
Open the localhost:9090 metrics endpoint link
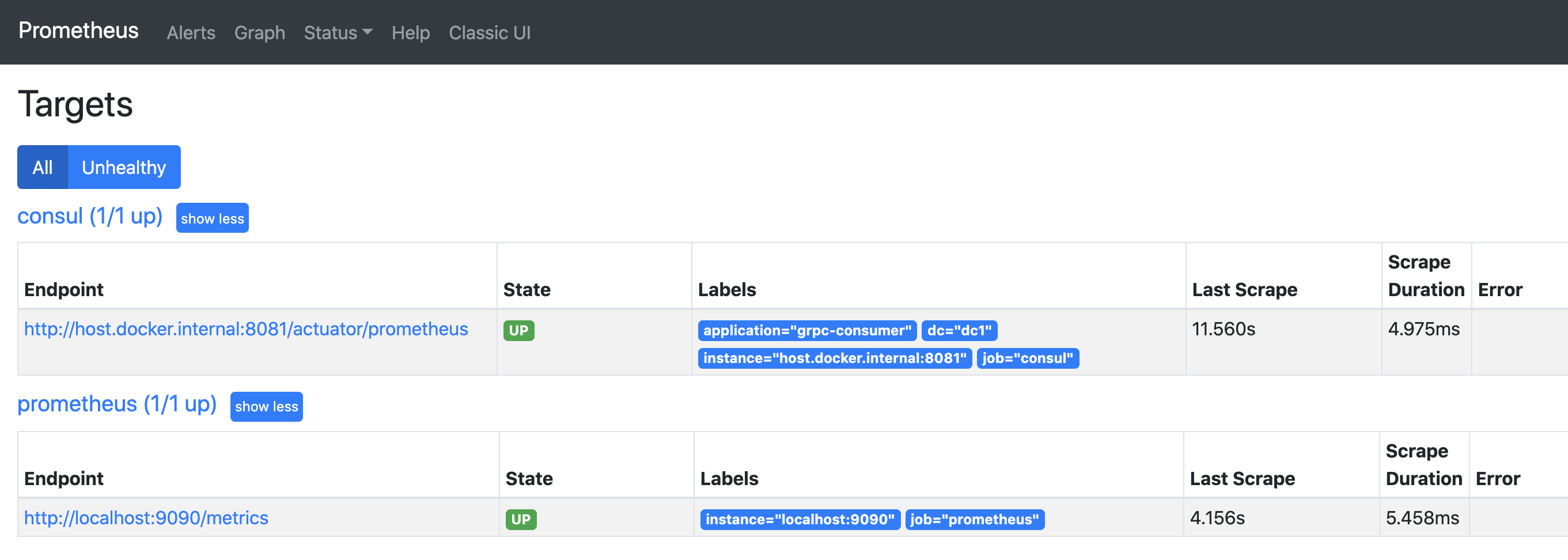coord(146,517)
